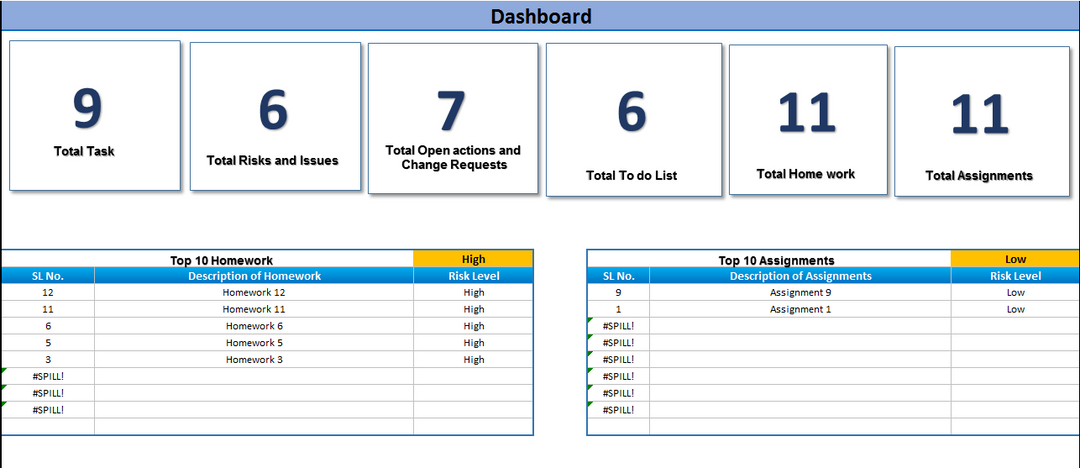Open the orange High risk filter cell
This screenshot has width=1080, height=468.
click(473, 259)
